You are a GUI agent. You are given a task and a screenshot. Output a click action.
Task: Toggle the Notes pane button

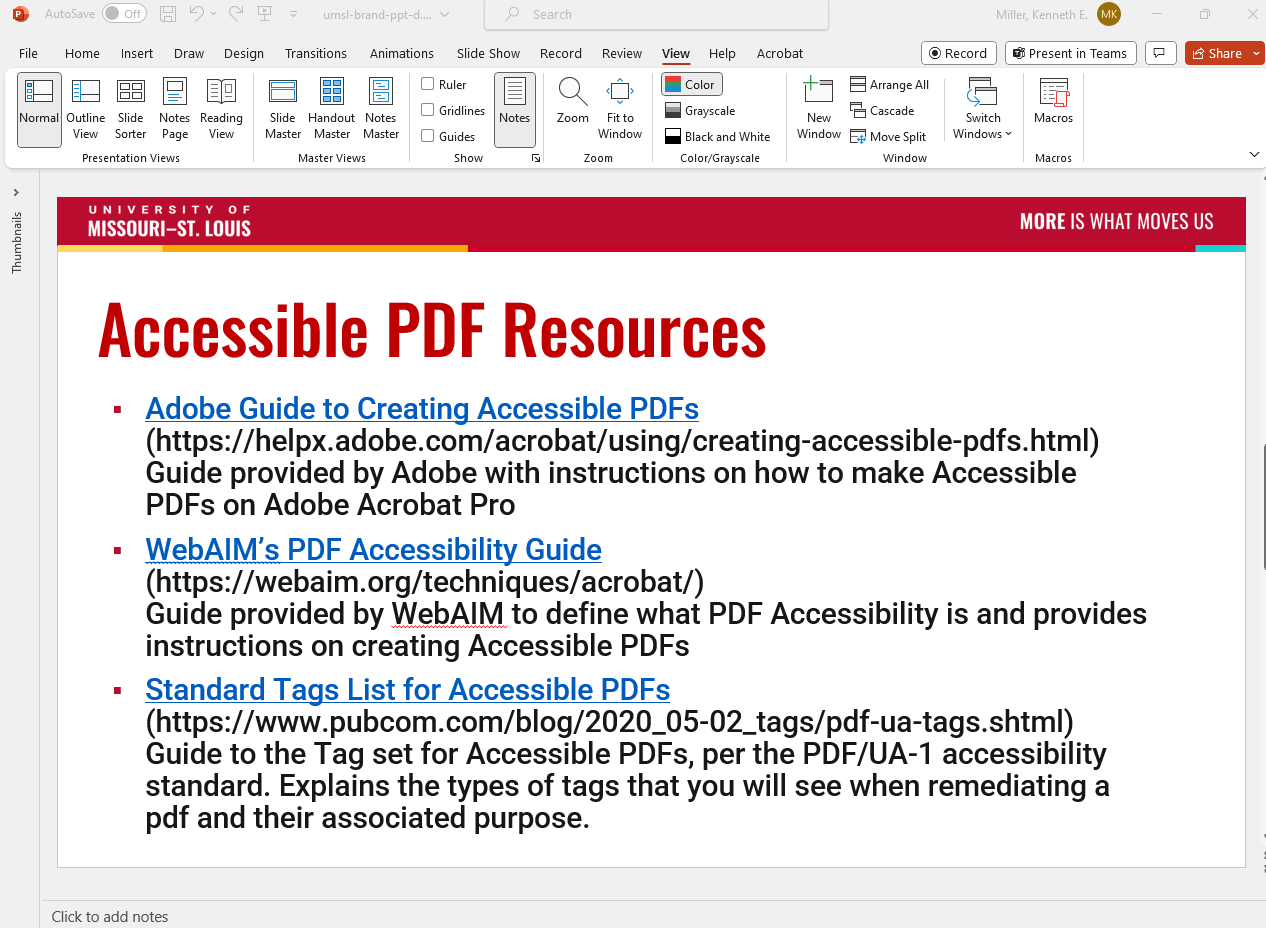click(x=514, y=110)
